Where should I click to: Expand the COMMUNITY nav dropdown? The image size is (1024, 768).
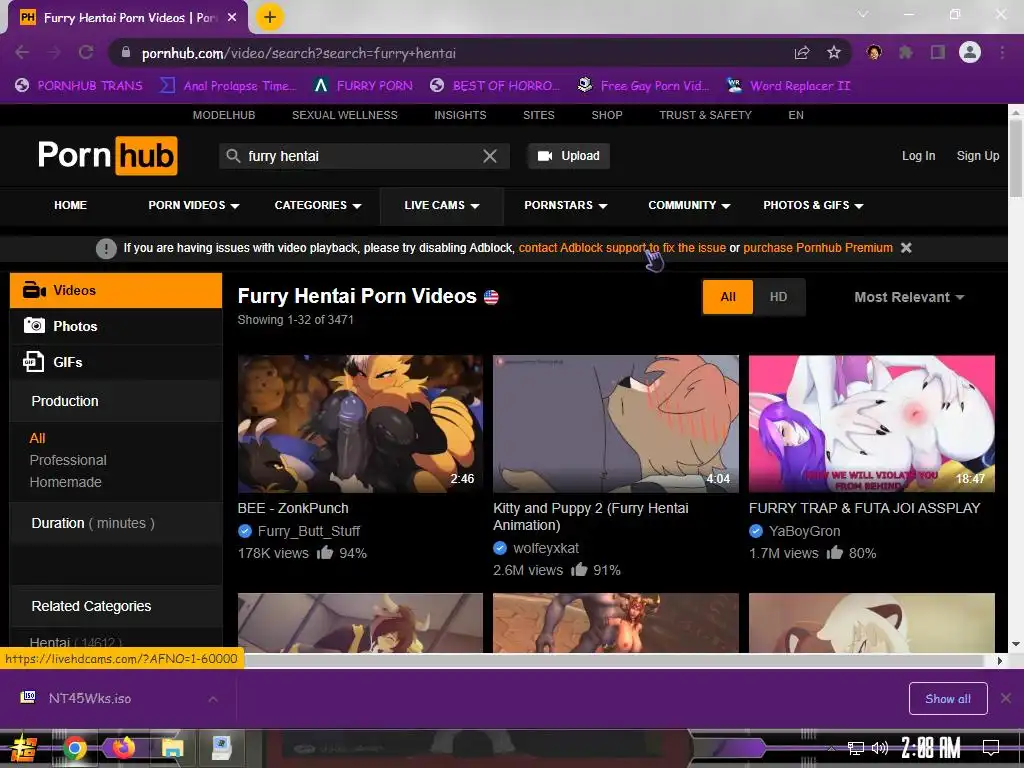click(x=689, y=205)
